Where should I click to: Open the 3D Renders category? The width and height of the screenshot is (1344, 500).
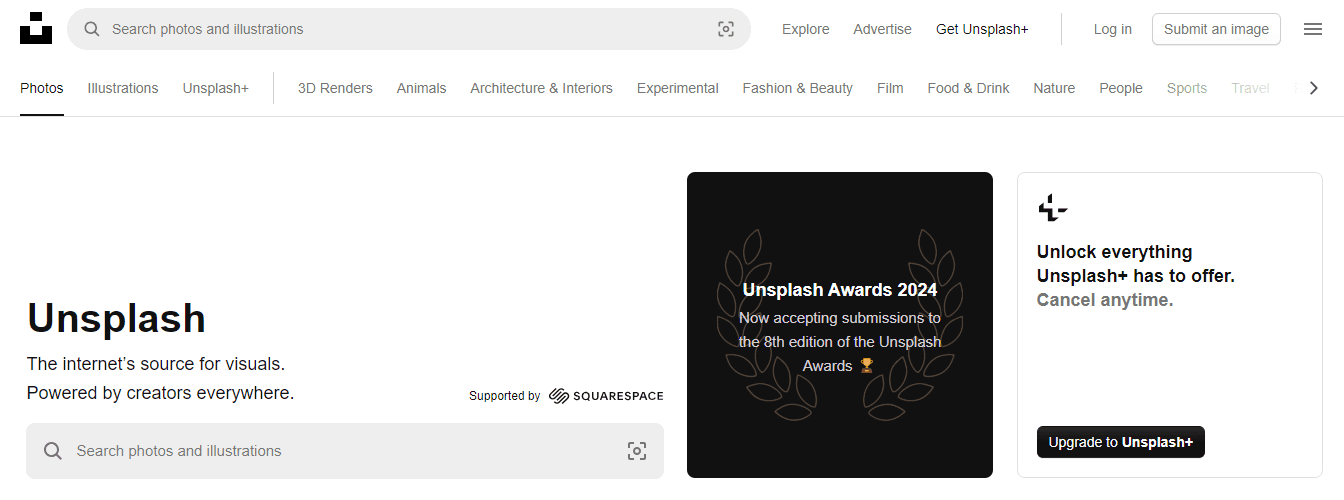[x=335, y=88]
